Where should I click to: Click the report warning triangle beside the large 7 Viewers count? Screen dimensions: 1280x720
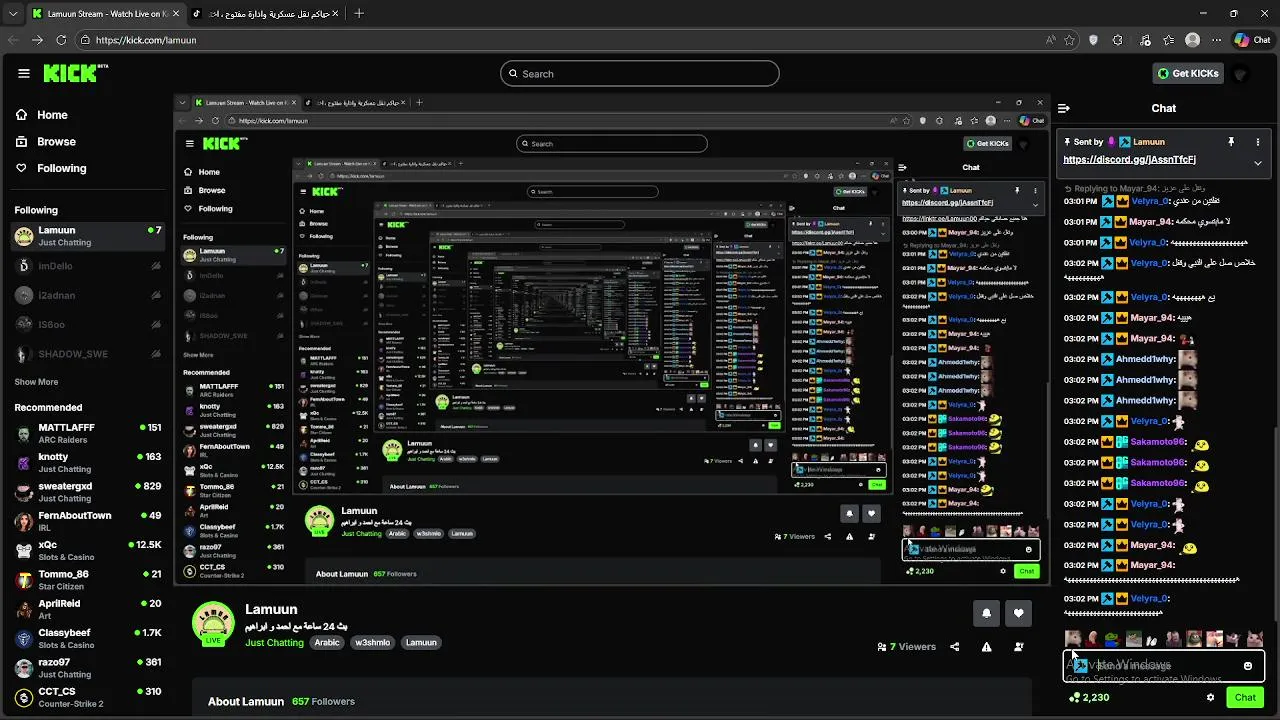pyautogui.click(x=986, y=647)
